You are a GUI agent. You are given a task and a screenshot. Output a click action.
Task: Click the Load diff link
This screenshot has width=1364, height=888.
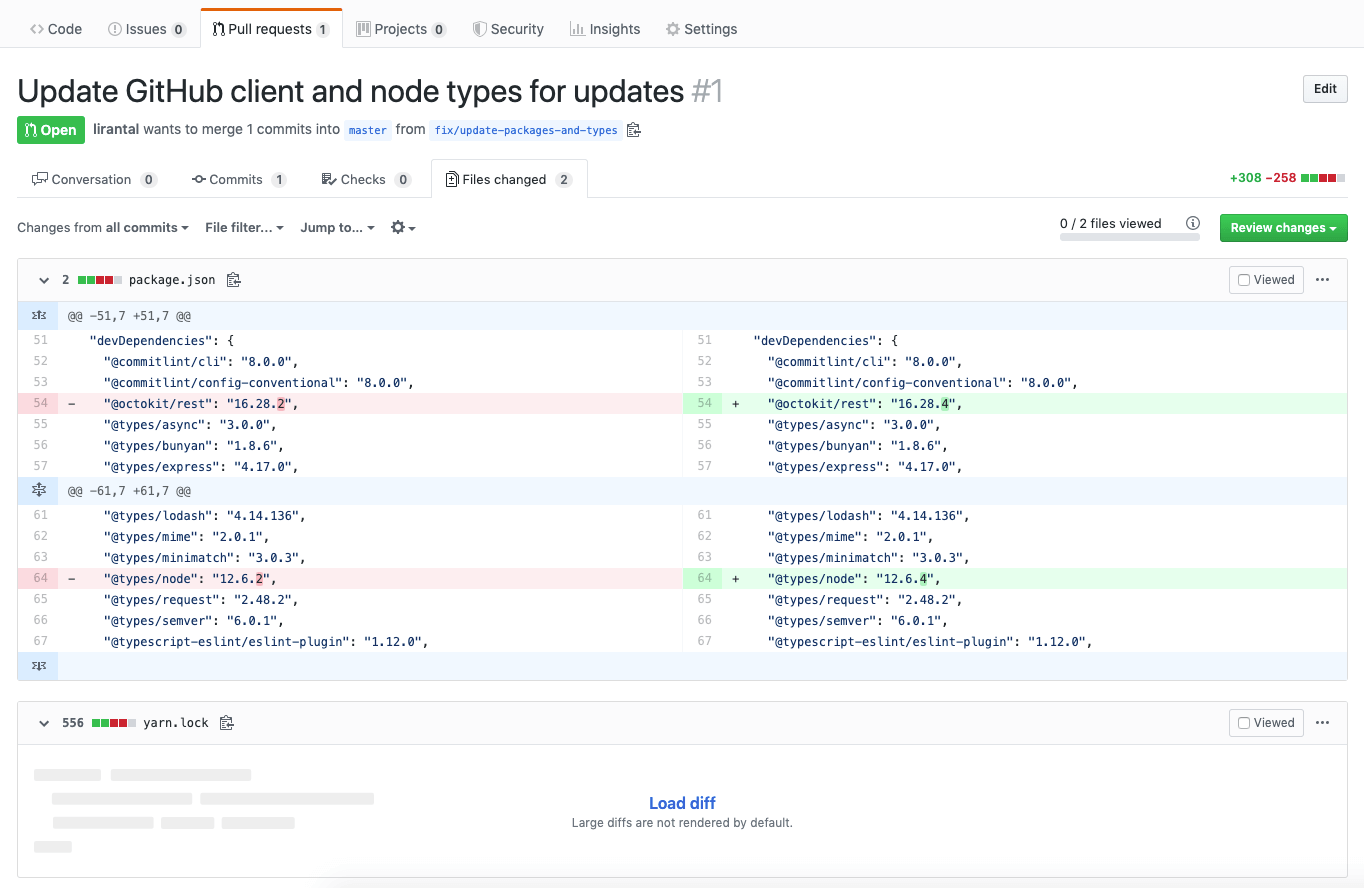click(x=682, y=803)
